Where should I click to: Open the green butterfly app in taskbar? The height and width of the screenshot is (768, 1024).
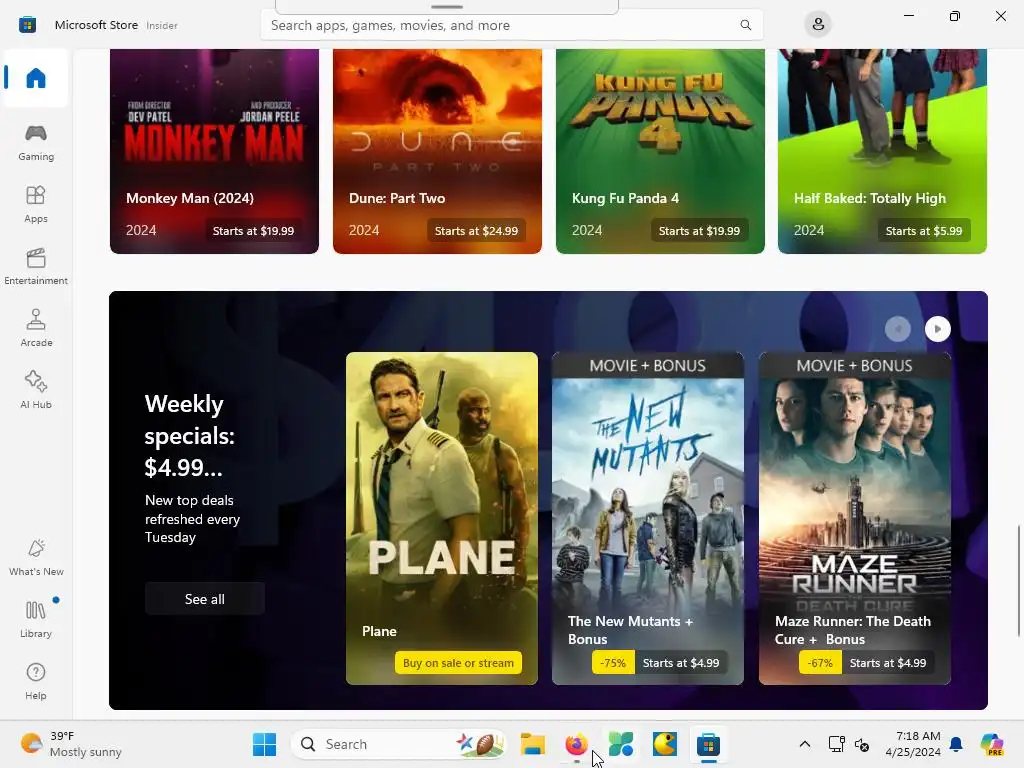point(620,744)
